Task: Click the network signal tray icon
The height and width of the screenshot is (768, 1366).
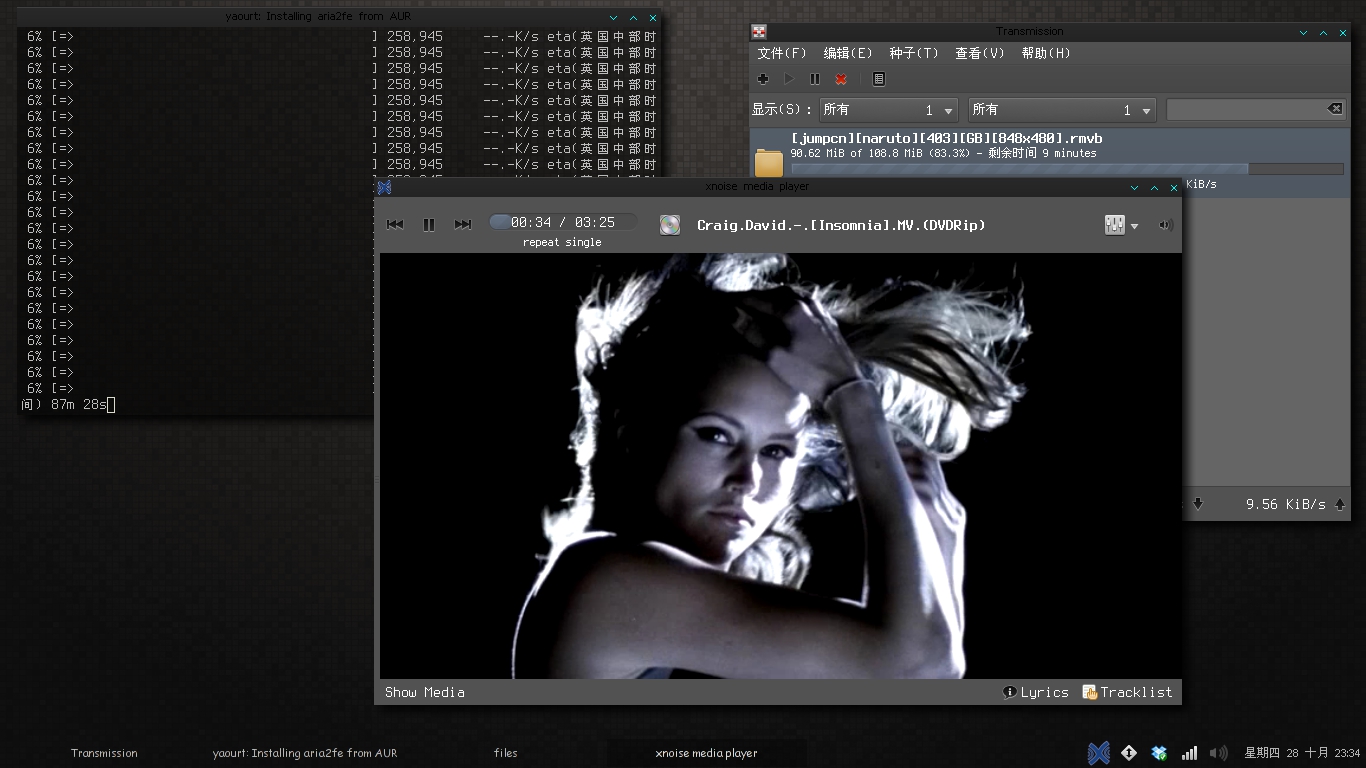Action: coord(1189,753)
